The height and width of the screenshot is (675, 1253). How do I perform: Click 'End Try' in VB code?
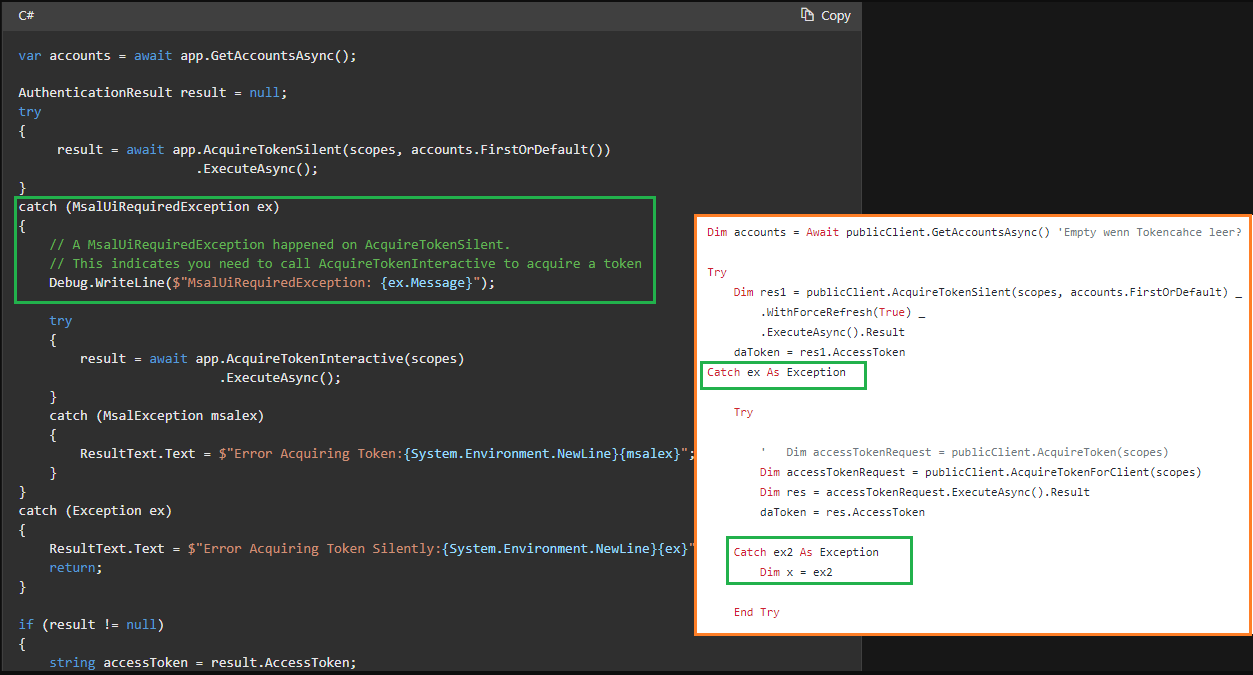point(756,612)
